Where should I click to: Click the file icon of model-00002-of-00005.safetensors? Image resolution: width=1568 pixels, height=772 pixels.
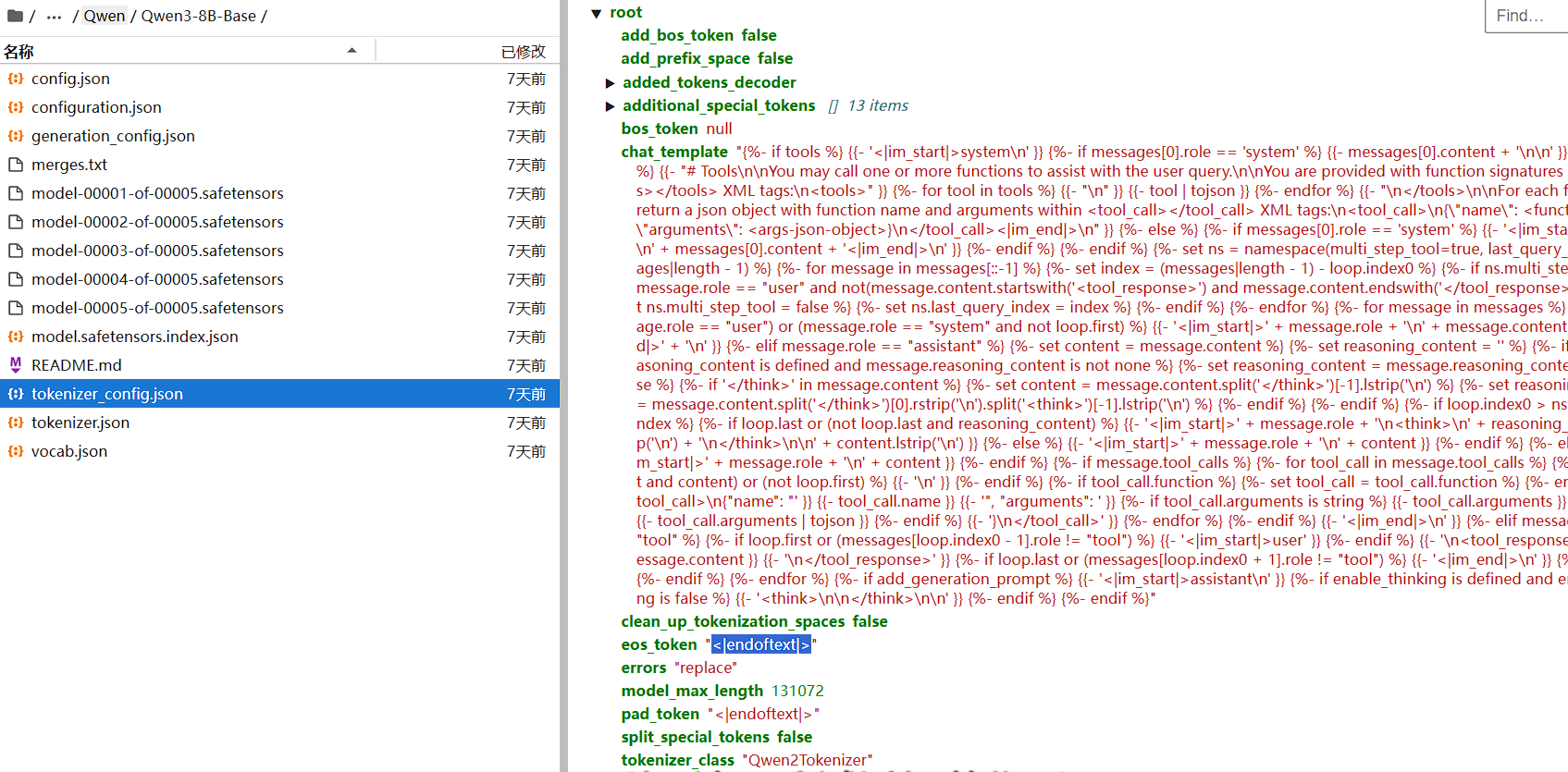(x=16, y=222)
